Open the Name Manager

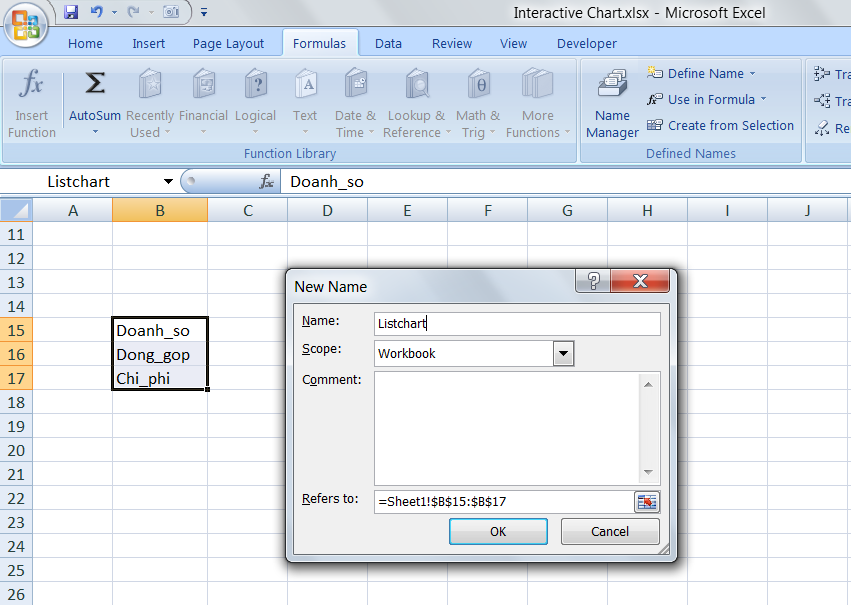(612, 104)
